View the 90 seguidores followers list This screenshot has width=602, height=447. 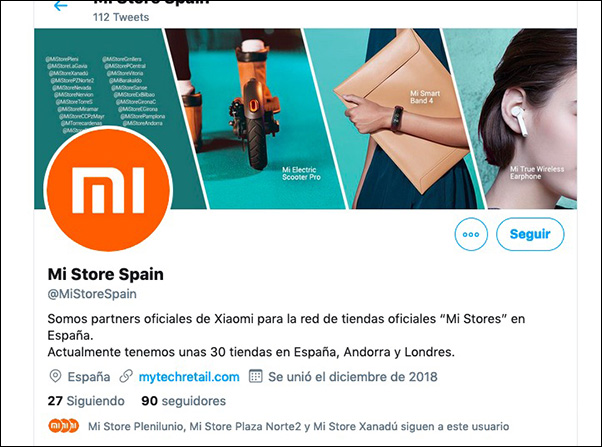point(184,401)
